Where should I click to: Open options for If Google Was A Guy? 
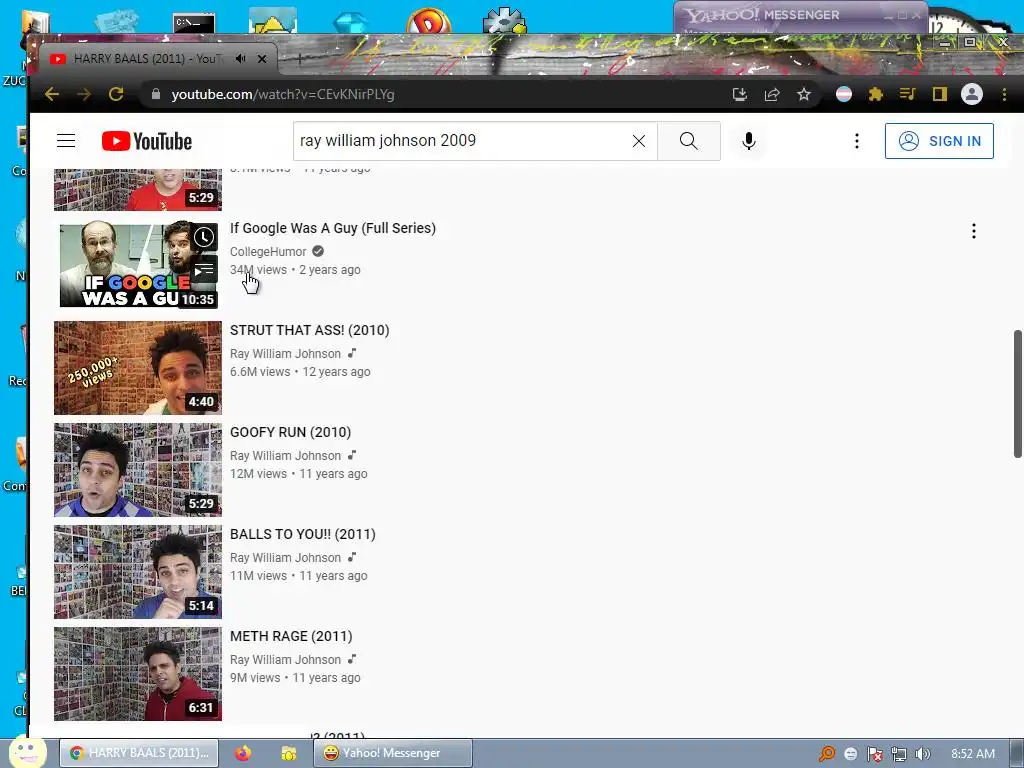[974, 231]
